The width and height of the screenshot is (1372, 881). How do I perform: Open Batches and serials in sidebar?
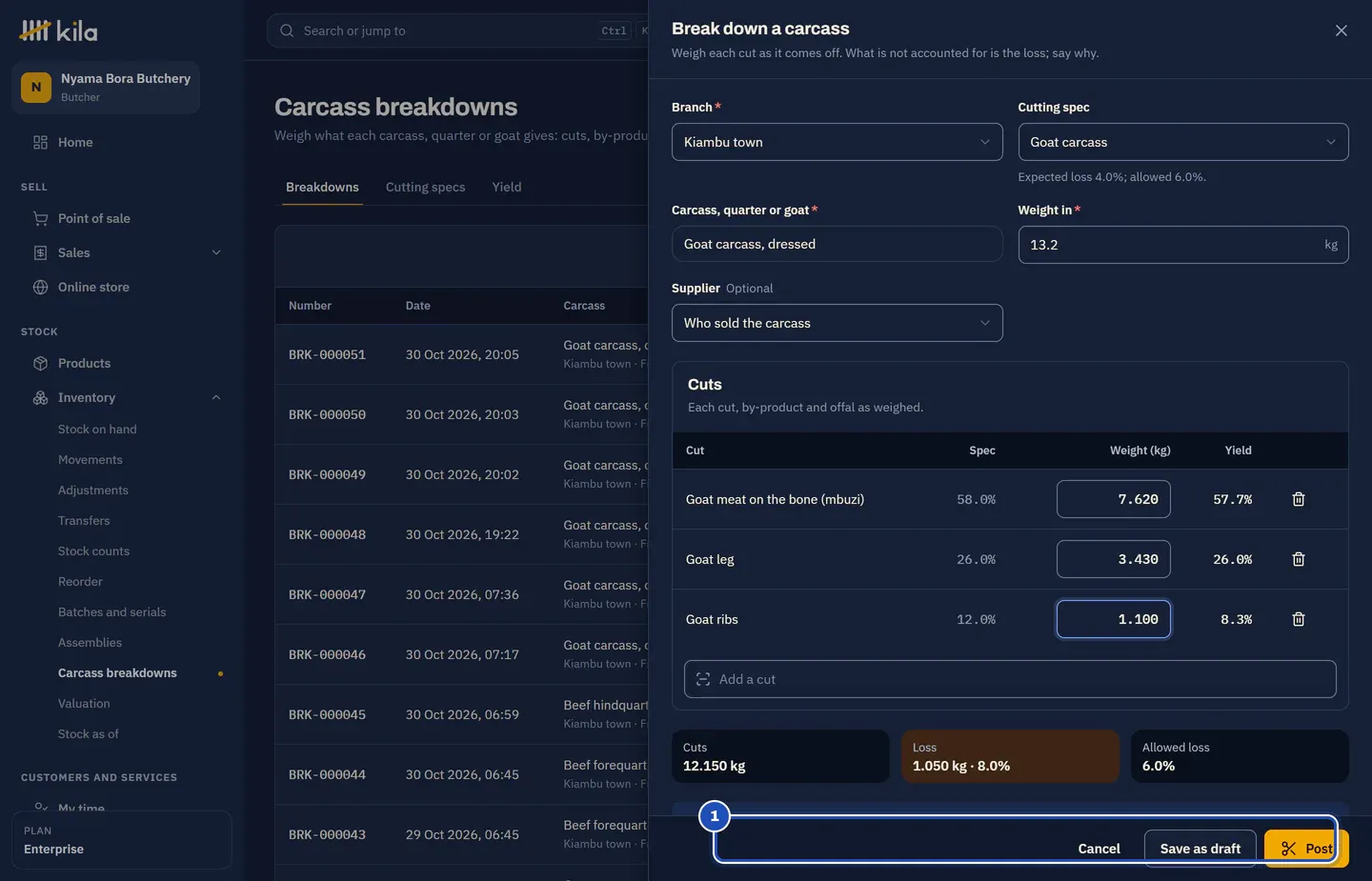coord(111,612)
